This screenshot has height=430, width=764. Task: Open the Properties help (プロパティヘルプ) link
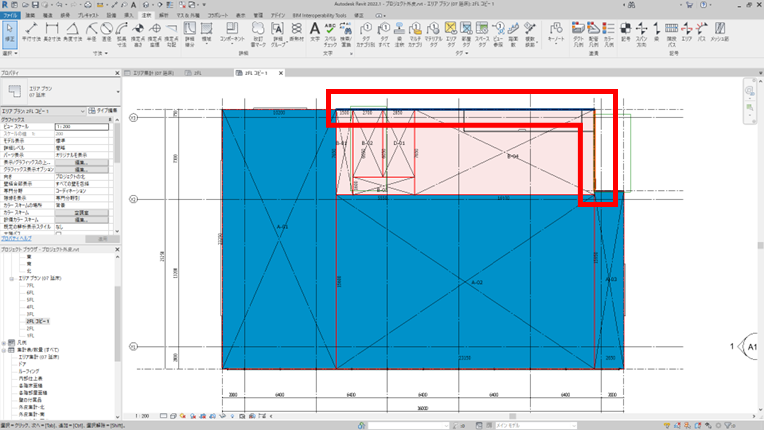point(16,238)
